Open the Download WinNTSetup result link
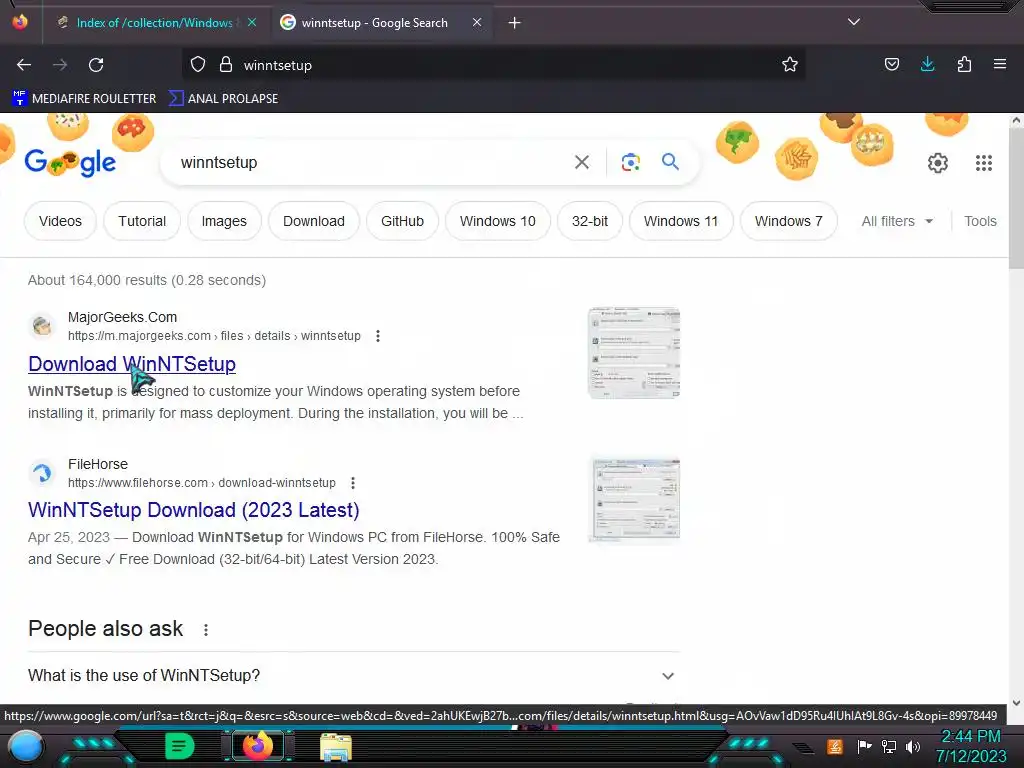 click(132, 364)
